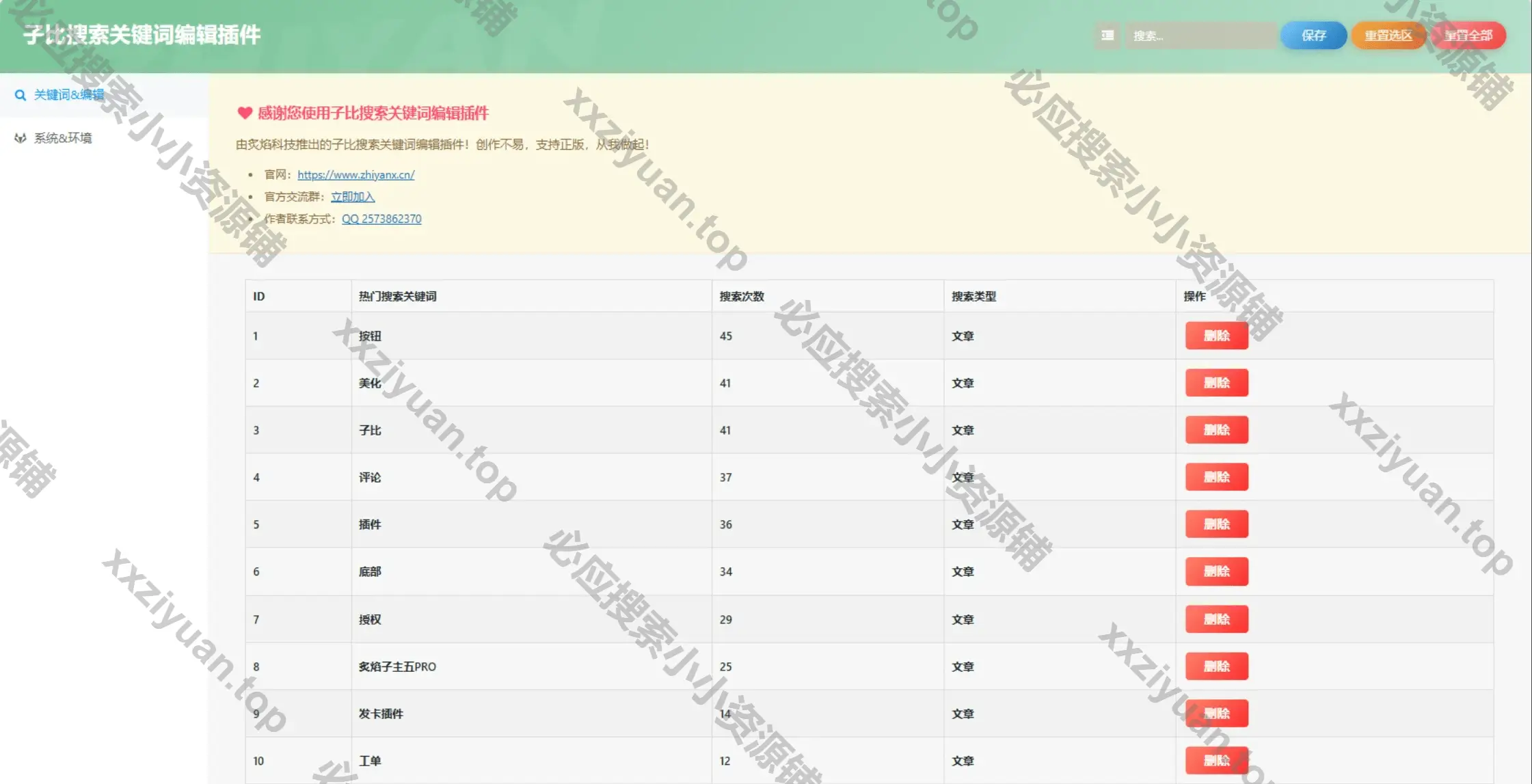Click the 搜索次数 column header
The height and width of the screenshot is (784, 1532).
pos(742,296)
